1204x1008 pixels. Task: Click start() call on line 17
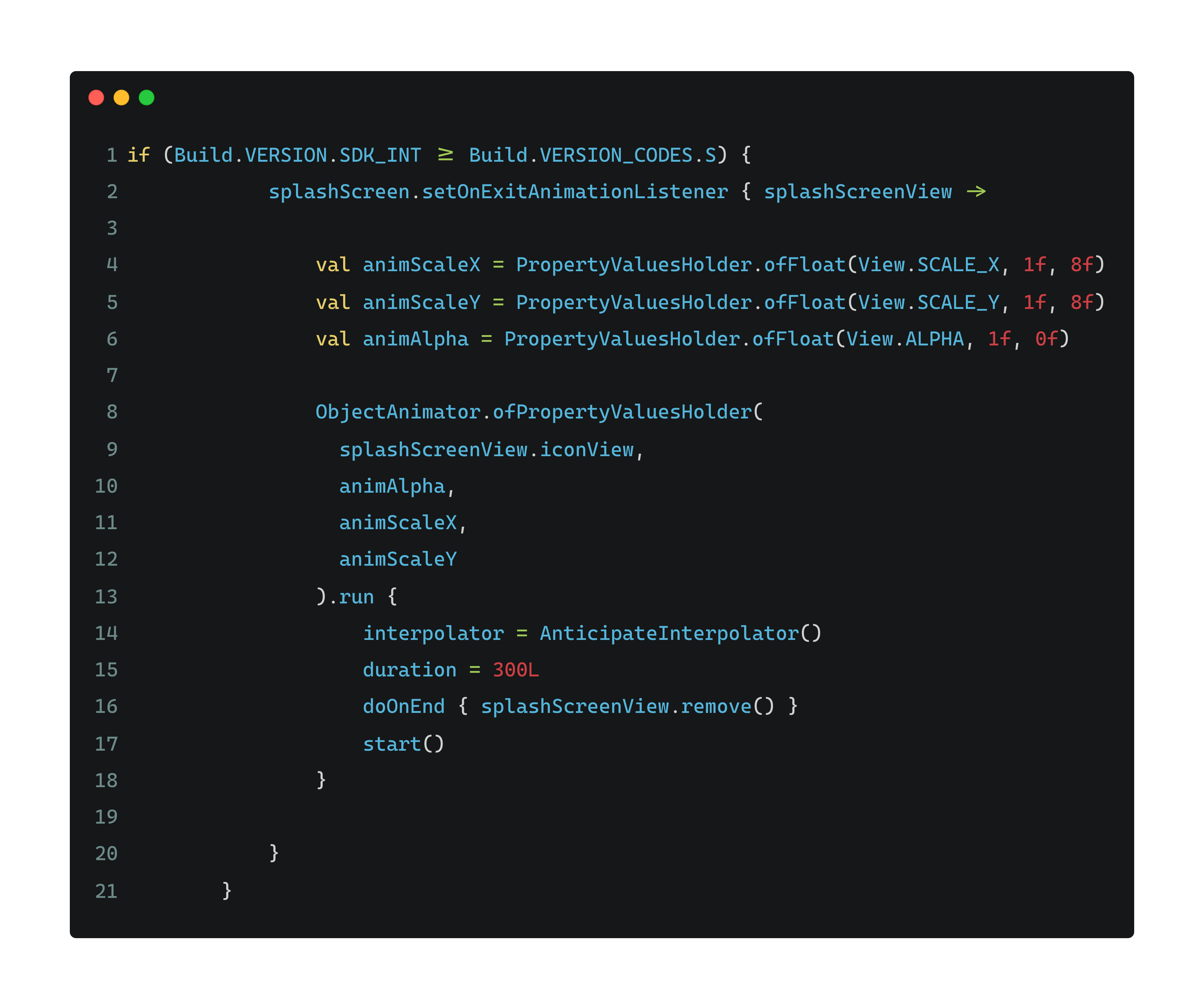(x=404, y=744)
